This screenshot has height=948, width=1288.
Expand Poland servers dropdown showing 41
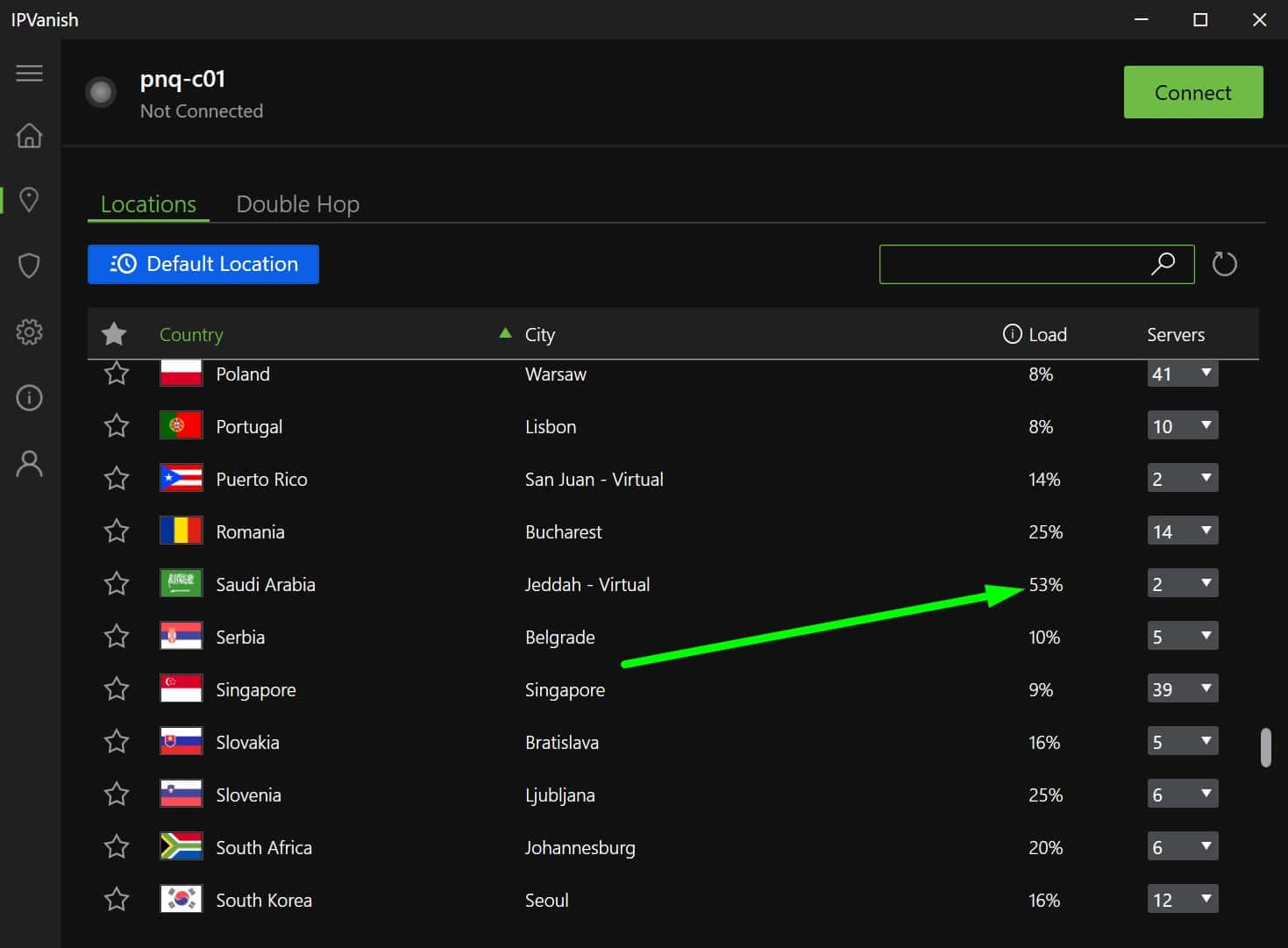pyautogui.click(x=1183, y=374)
